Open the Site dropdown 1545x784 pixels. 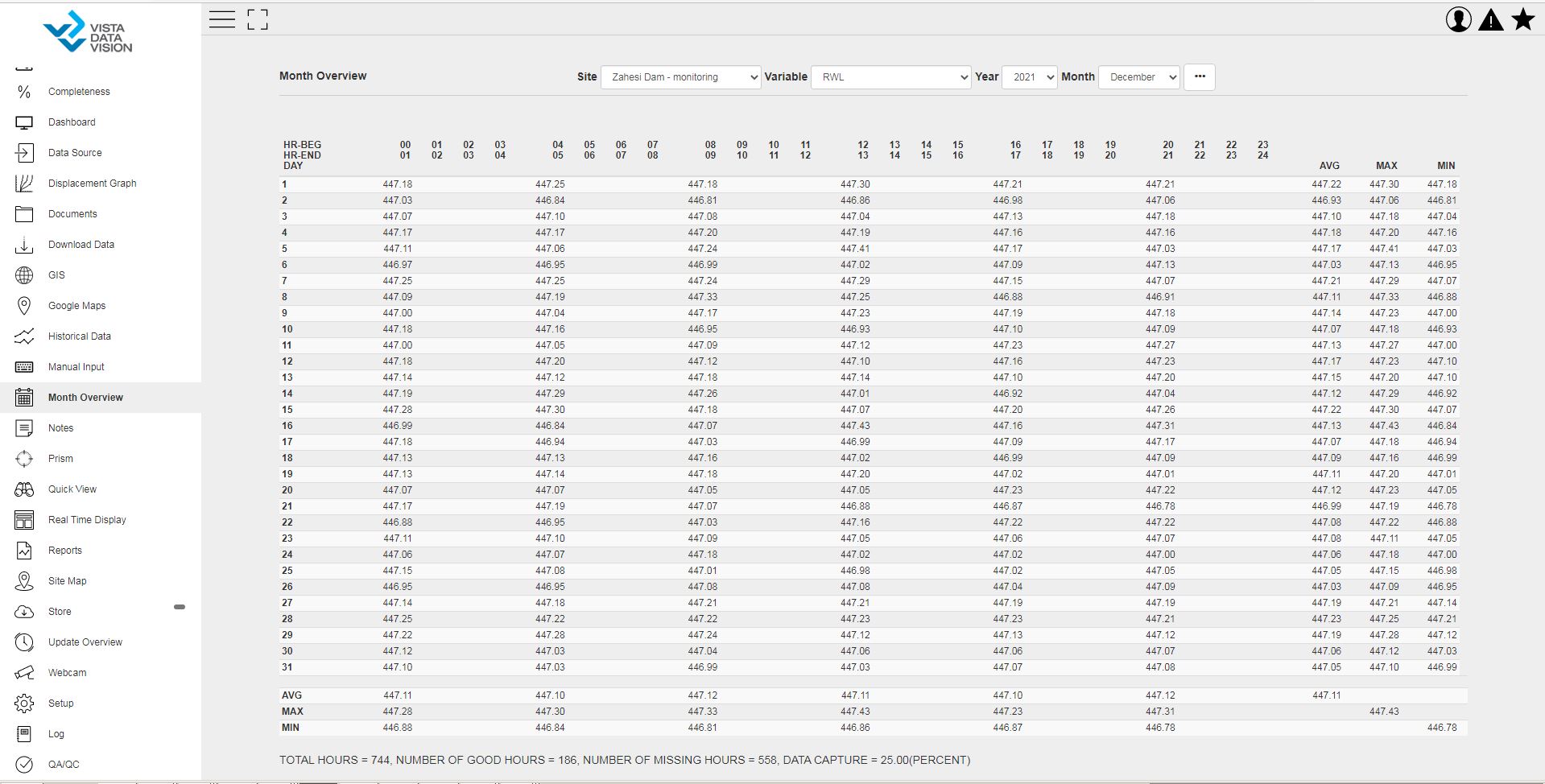click(x=680, y=77)
